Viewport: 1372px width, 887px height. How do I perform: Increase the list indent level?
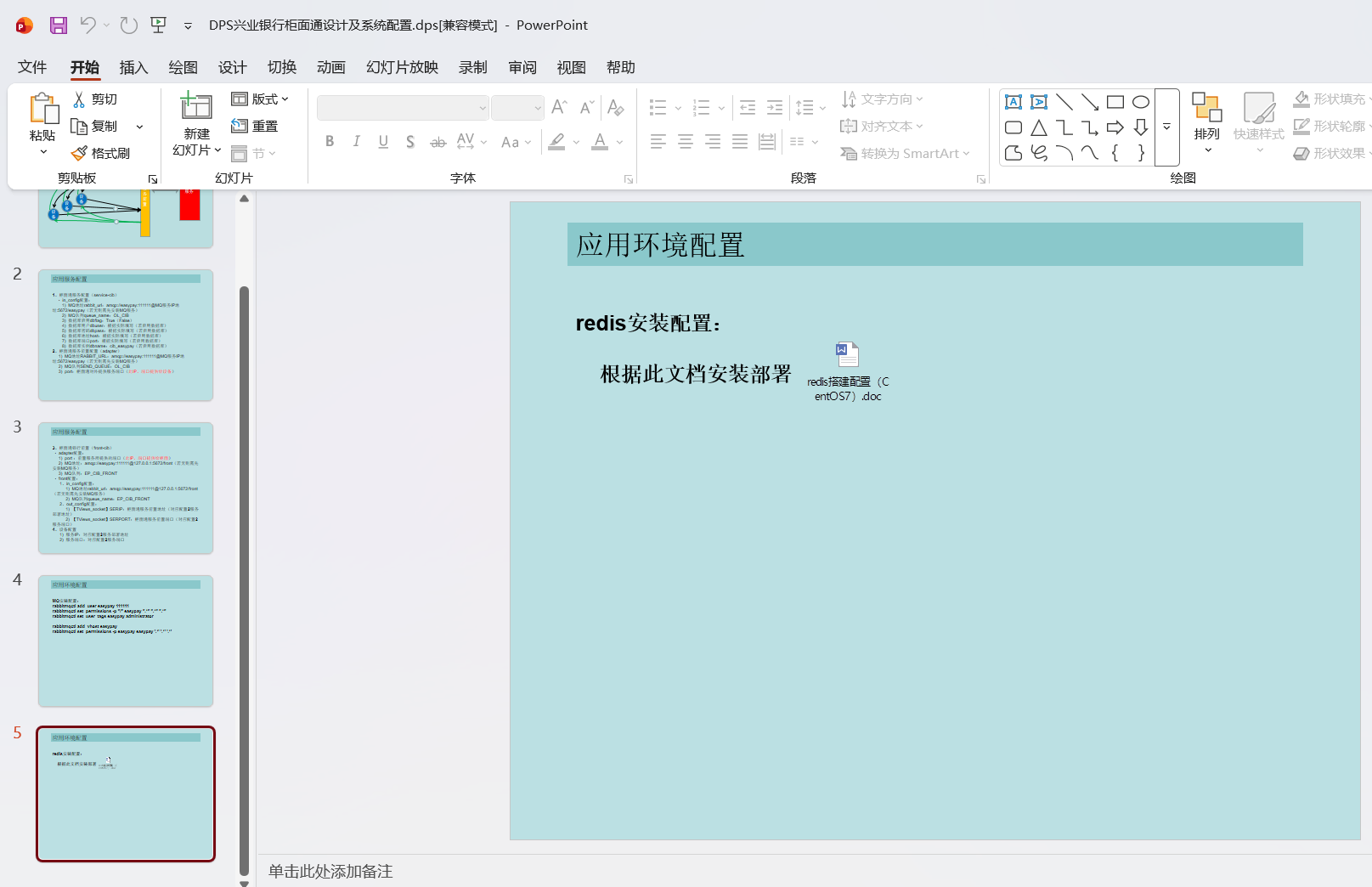point(775,107)
